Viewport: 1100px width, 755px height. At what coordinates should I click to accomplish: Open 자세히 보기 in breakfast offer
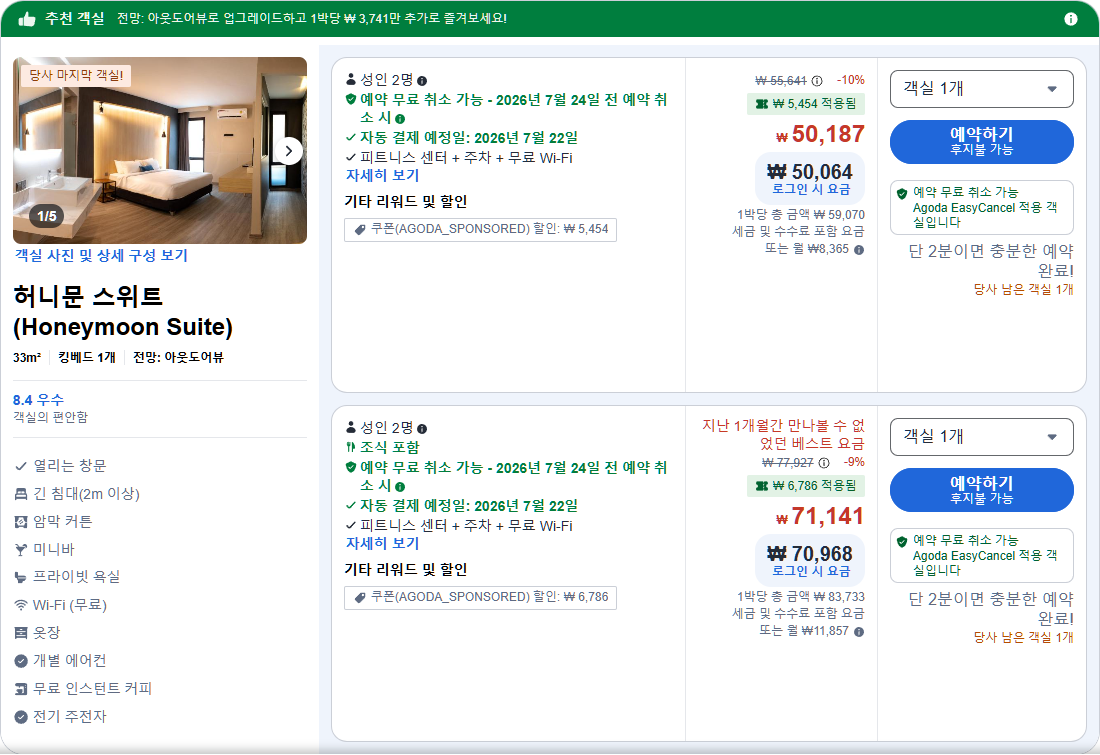pyautogui.click(x=382, y=543)
